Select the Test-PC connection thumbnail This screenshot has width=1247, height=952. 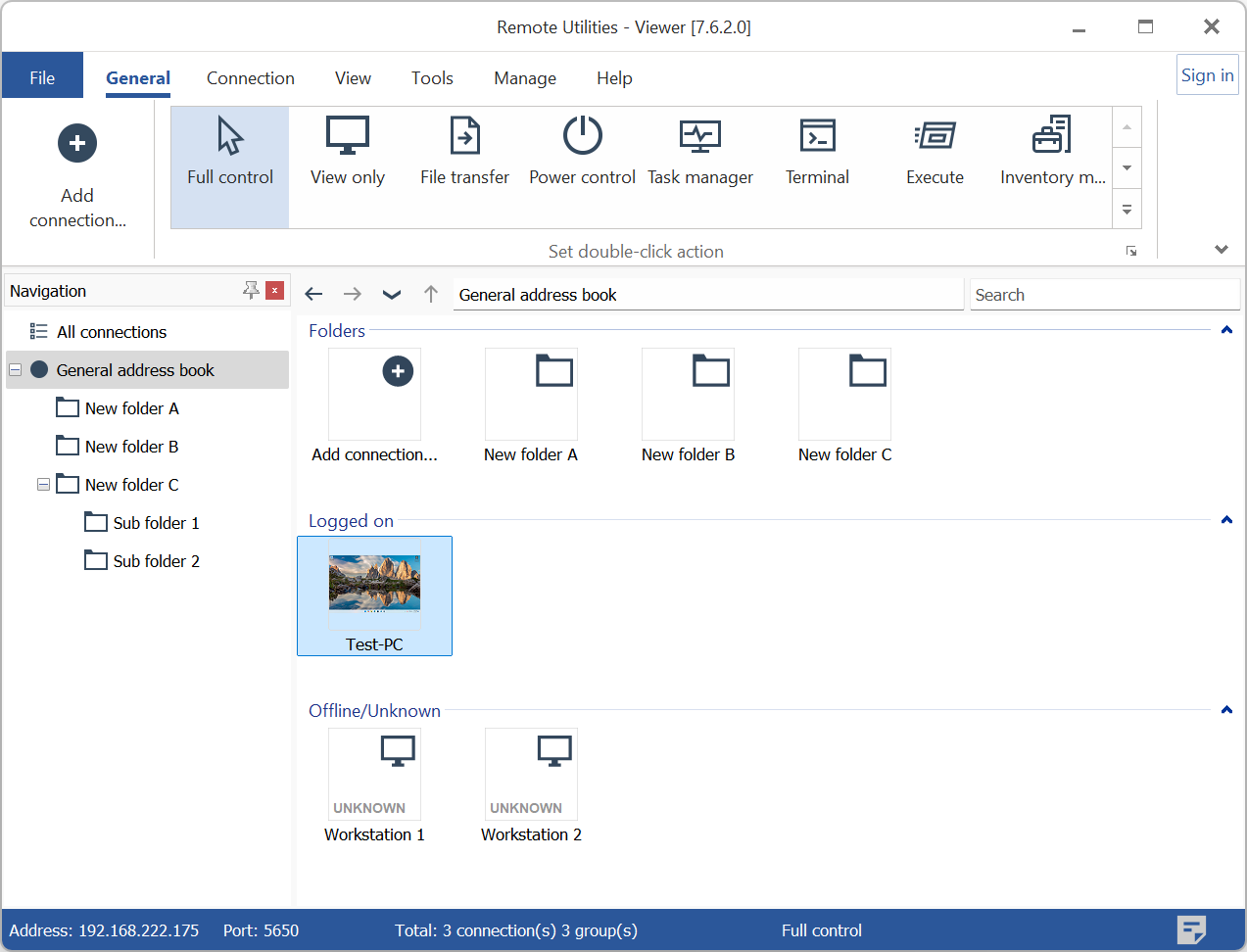(374, 595)
